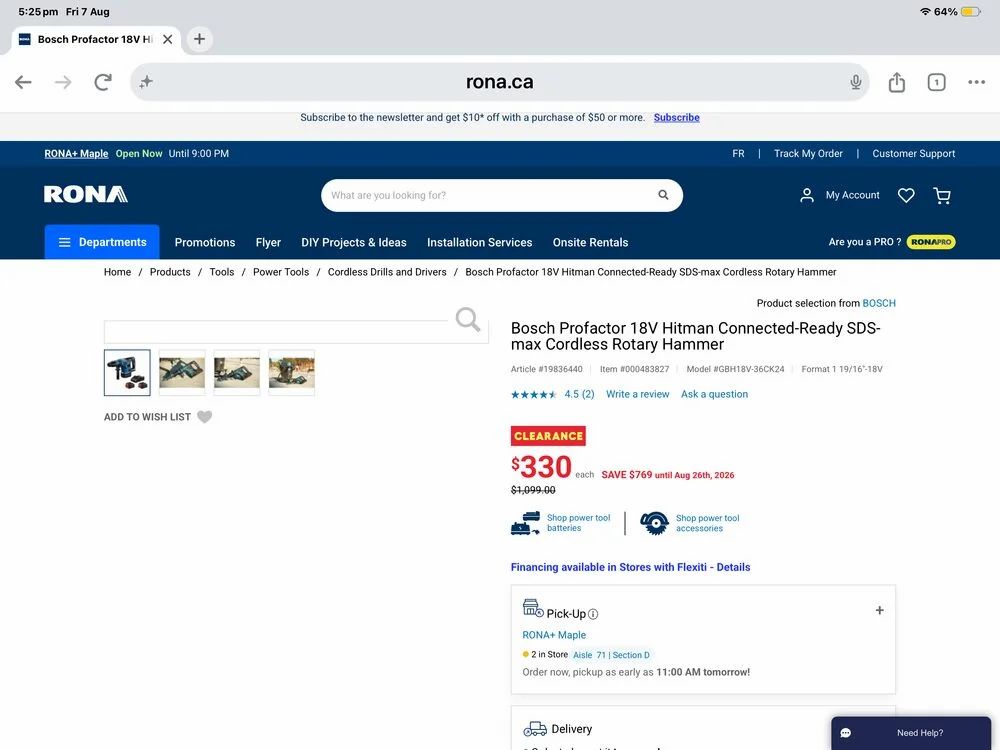Viewport: 1000px width, 750px height.
Task: Click the Add to Wish List heart
Action: (x=204, y=416)
